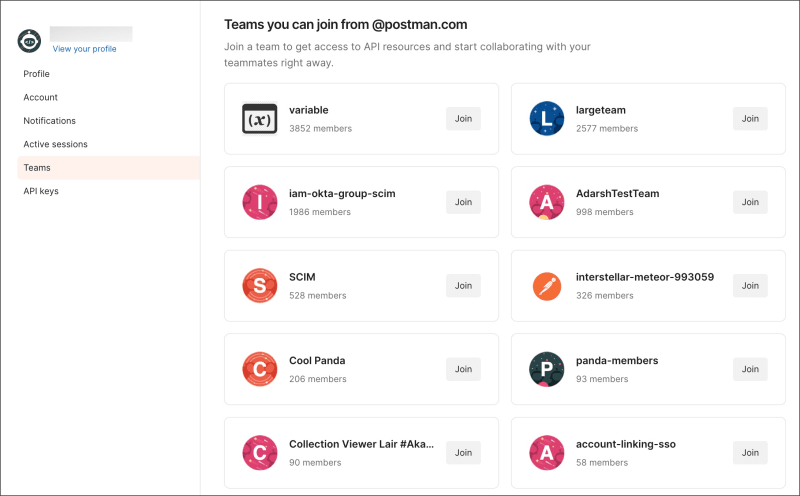The image size is (800, 496).
Task: Join the Cool Panda team
Action: (463, 369)
